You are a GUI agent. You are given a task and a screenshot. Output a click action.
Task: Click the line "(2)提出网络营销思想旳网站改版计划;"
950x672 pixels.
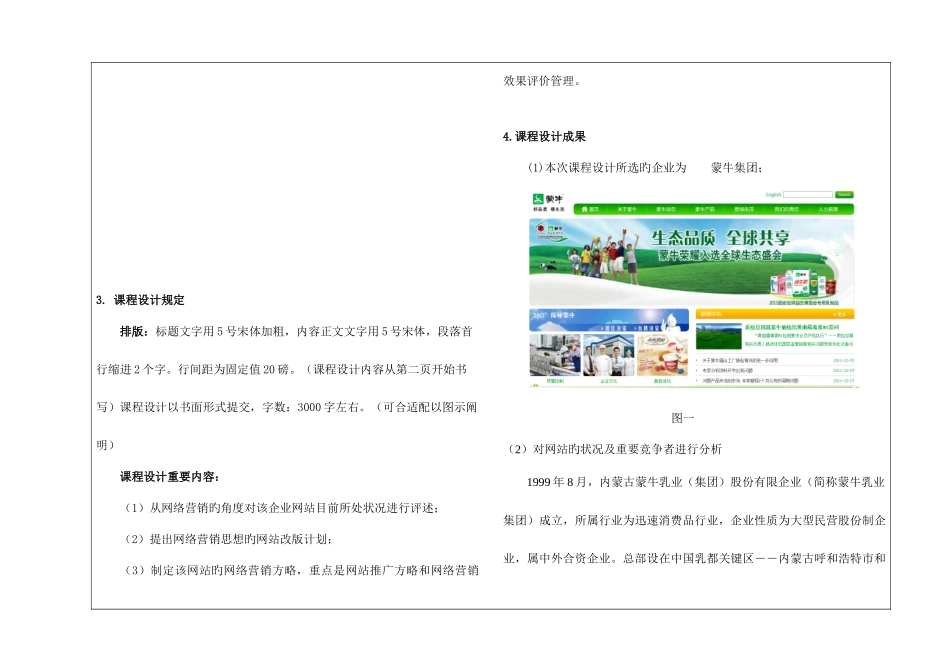(228, 539)
